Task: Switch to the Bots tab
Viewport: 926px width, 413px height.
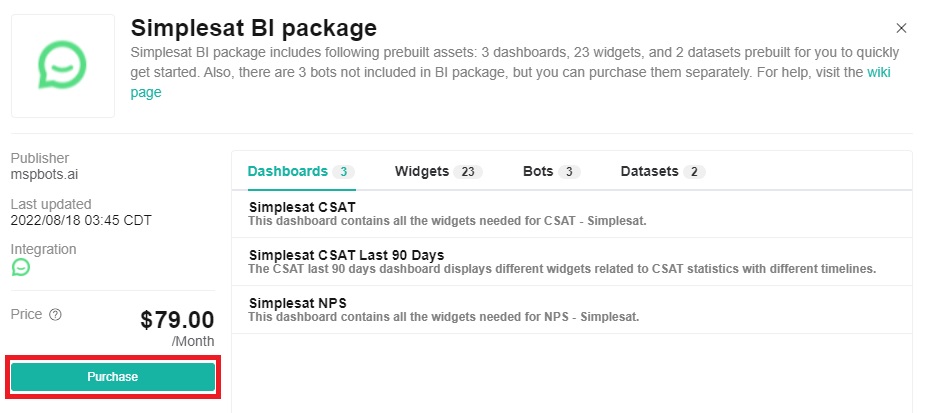Action: (x=538, y=171)
